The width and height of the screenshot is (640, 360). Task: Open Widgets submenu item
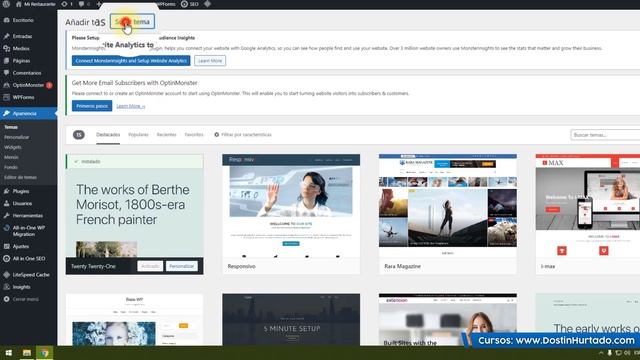coord(13,147)
